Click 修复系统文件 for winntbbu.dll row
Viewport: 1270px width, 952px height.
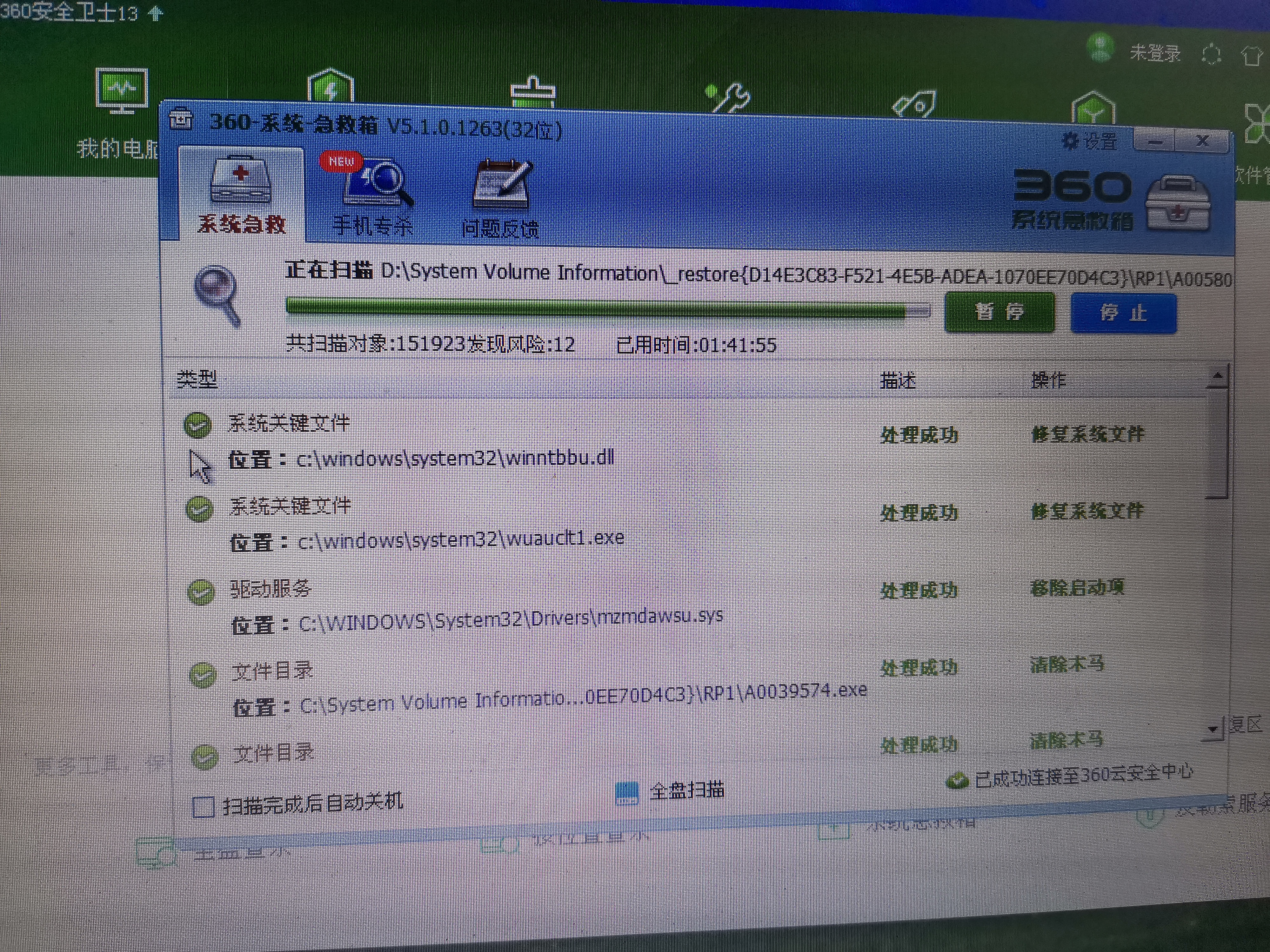(x=1087, y=434)
